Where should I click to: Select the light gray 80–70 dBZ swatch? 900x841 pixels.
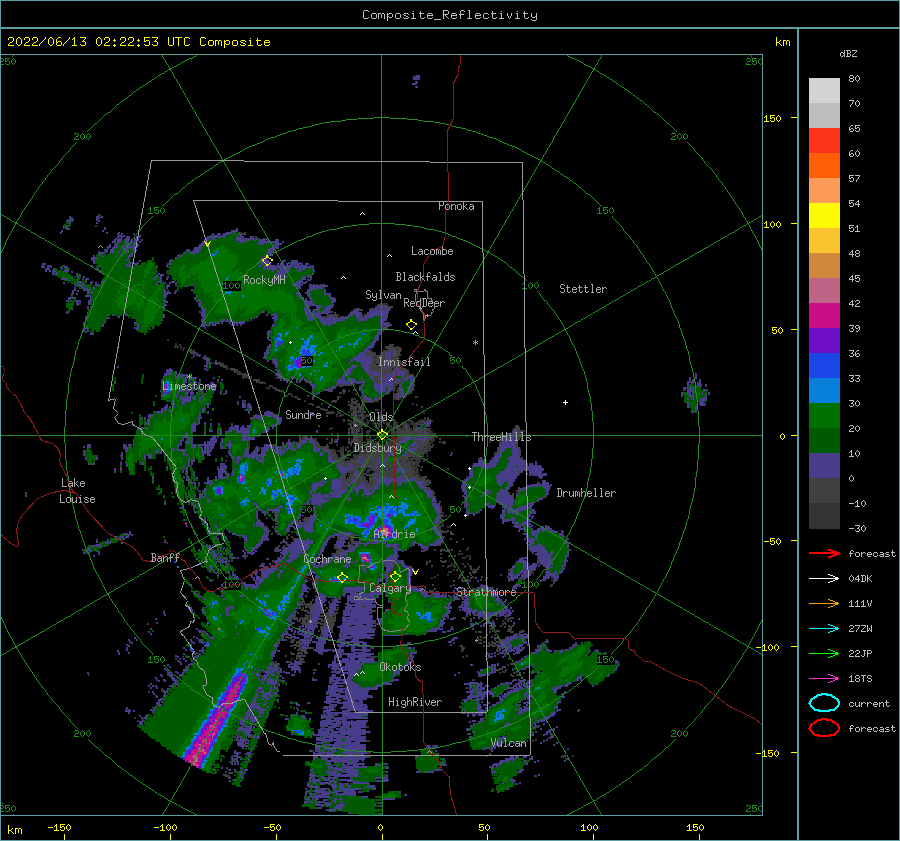tap(824, 91)
